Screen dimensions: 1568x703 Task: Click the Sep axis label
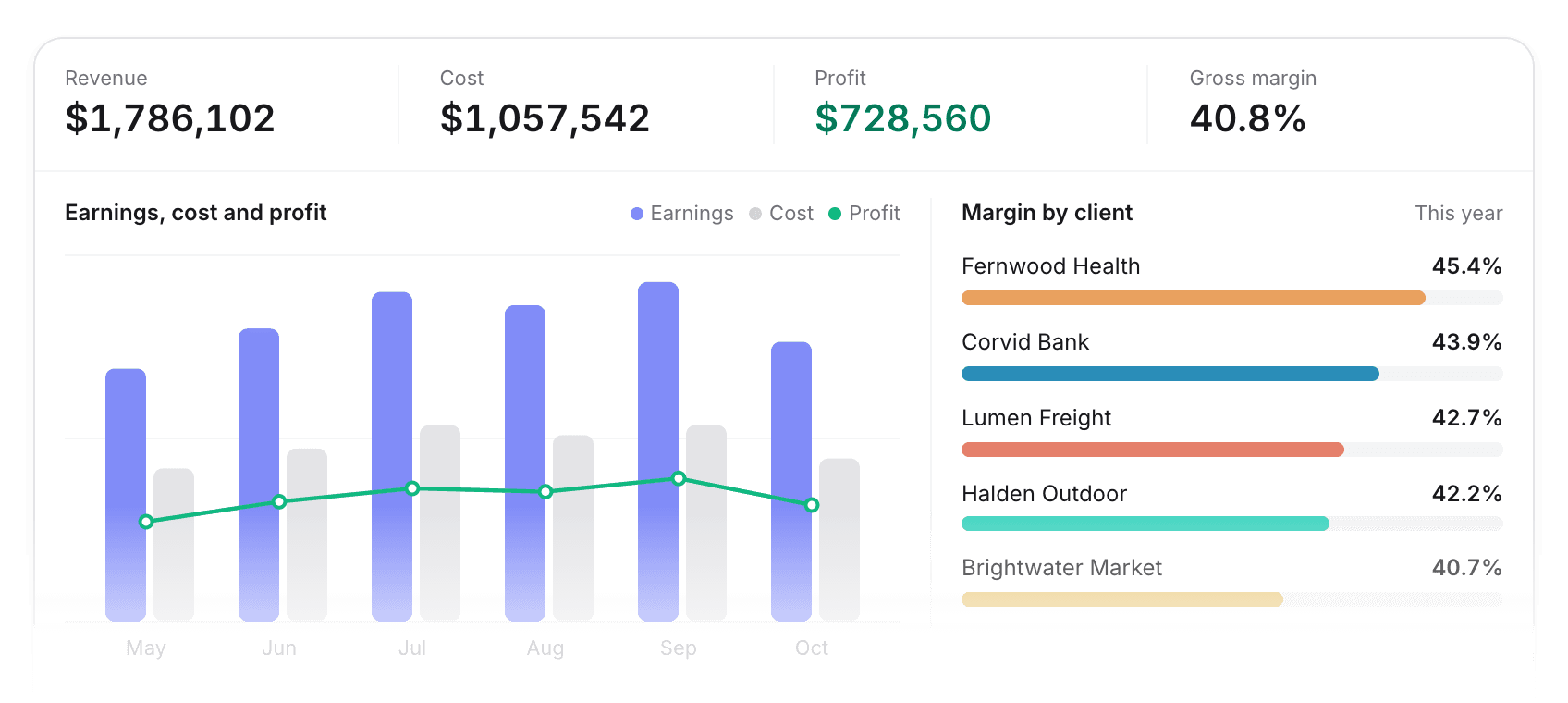click(x=679, y=648)
